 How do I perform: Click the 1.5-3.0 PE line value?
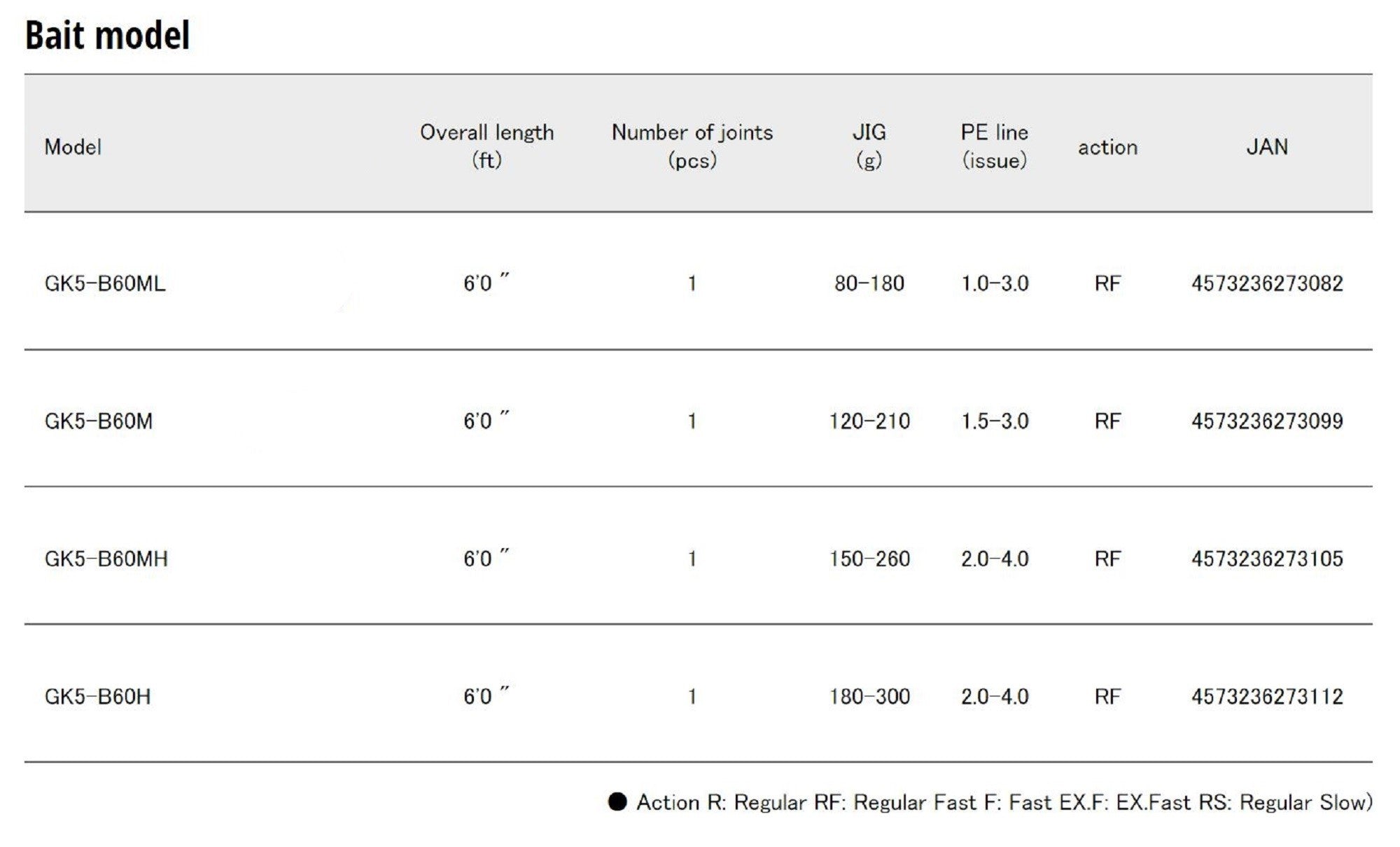tap(995, 421)
